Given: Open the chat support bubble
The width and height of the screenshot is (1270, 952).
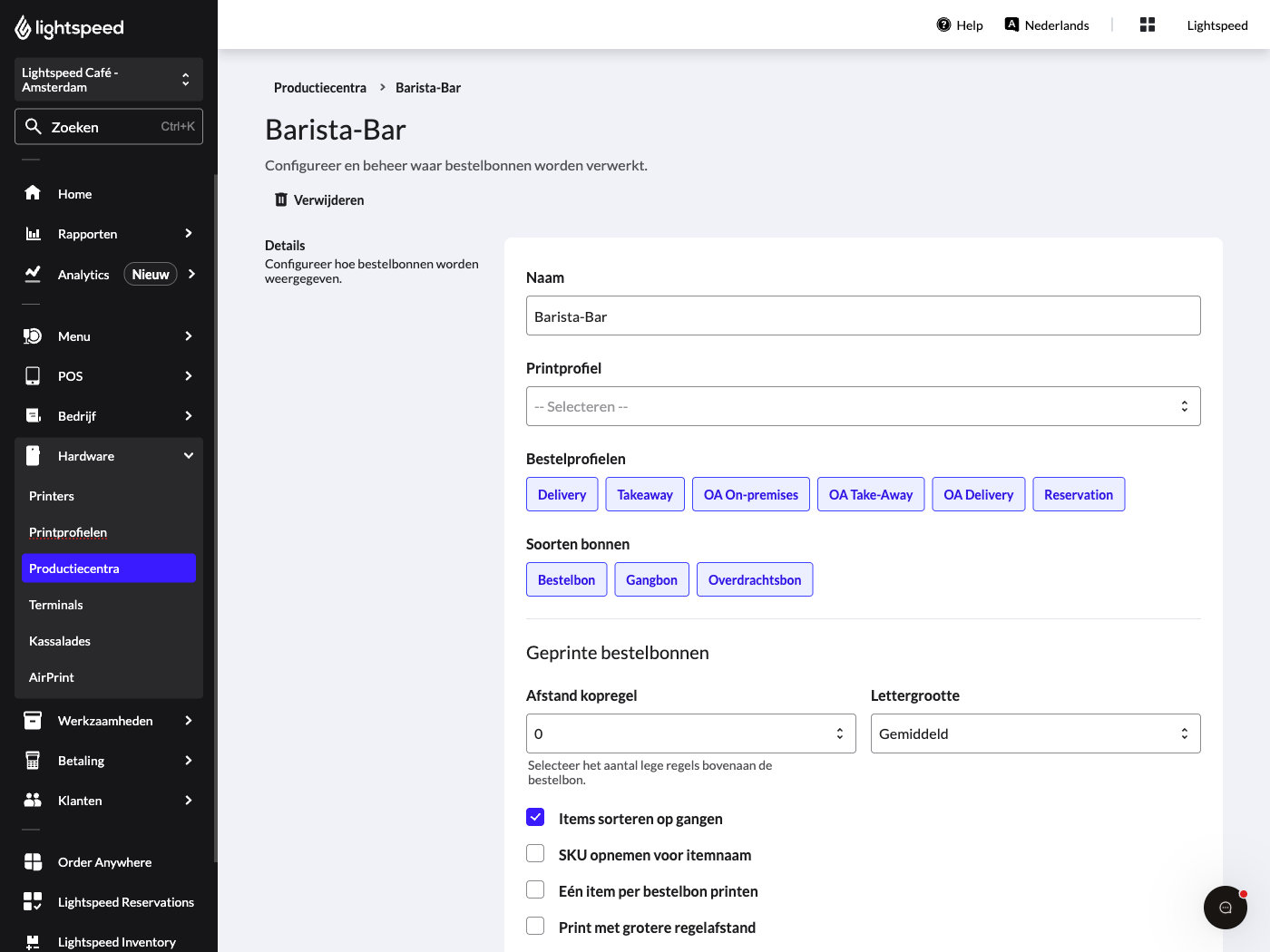Looking at the screenshot, I should click(x=1226, y=908).
